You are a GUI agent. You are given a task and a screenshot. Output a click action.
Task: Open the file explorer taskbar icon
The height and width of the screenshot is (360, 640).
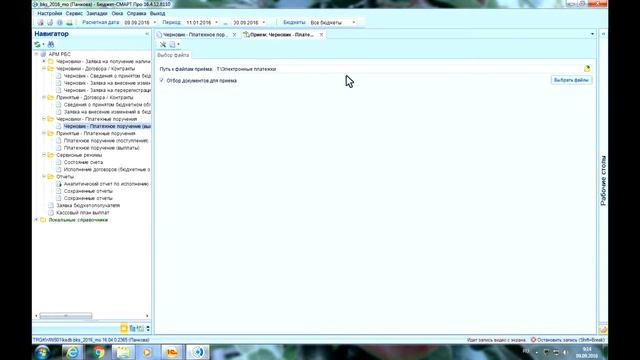[x=123, y=352]
